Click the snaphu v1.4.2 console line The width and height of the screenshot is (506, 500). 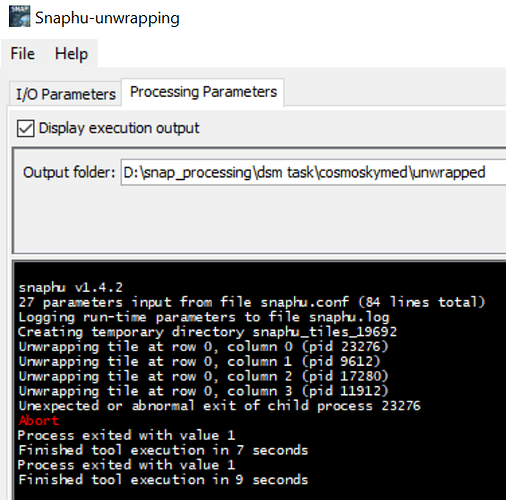point(70,287)
